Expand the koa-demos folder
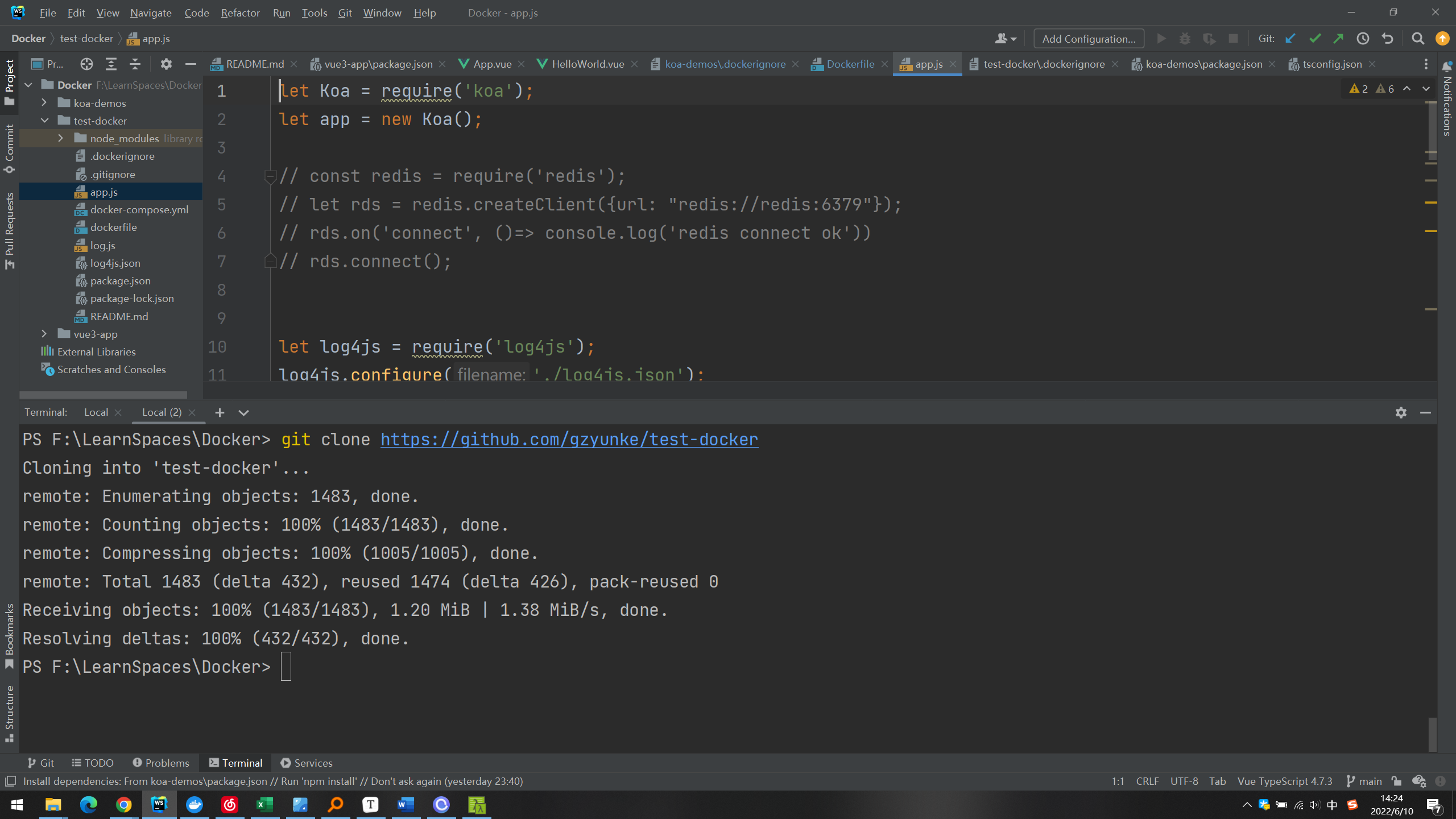This screenshot has width=1456, height=819. [44, 103]
